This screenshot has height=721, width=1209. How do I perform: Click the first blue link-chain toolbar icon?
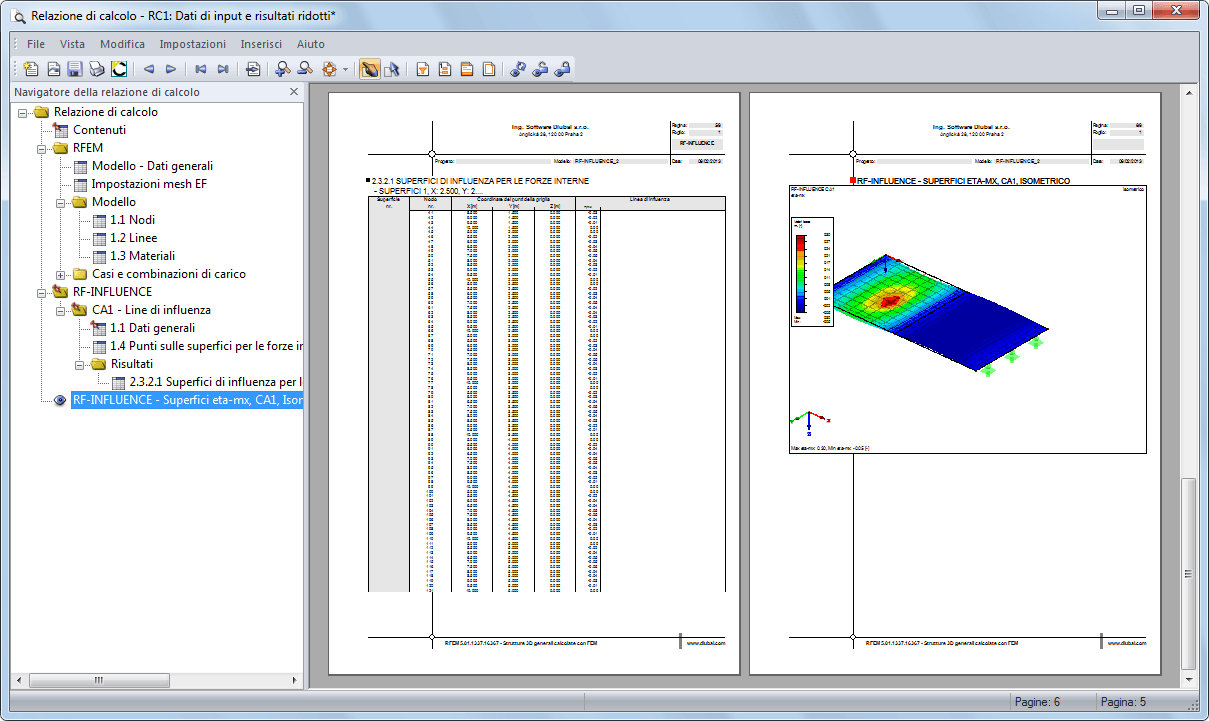pos(518,69)
